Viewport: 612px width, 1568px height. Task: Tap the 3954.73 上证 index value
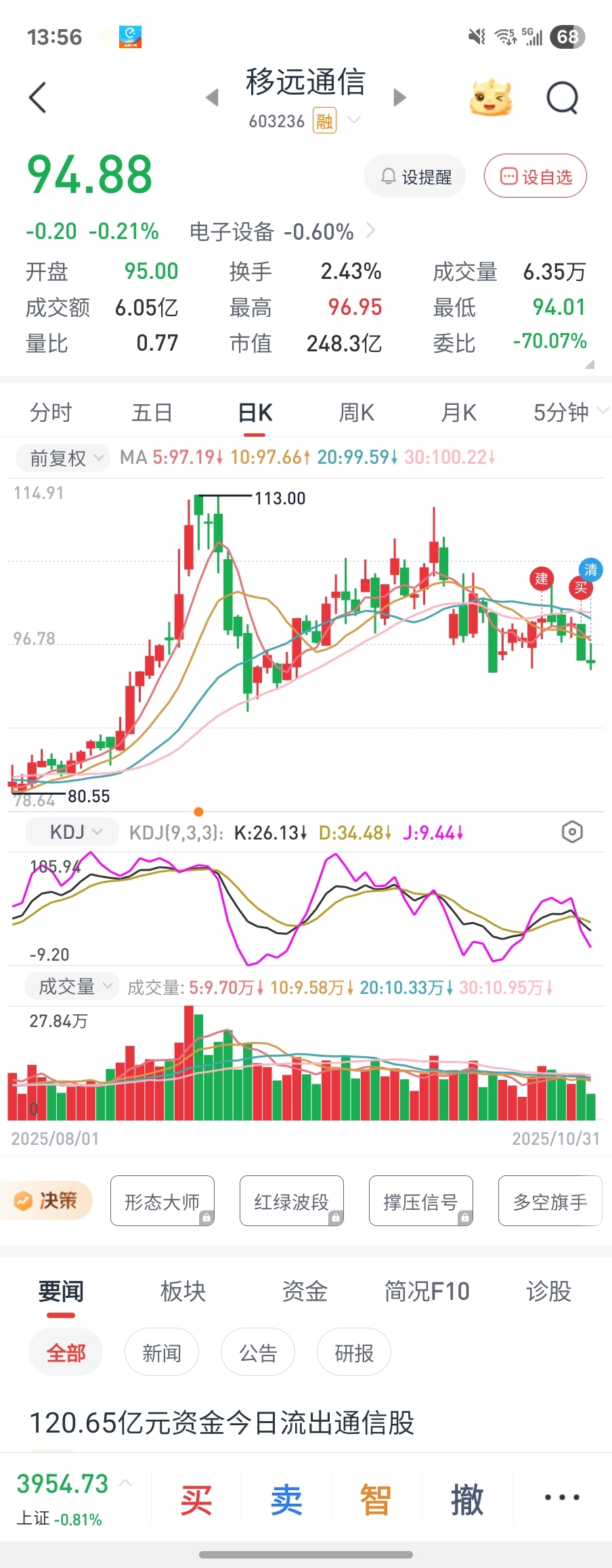[x=62, y=1483]
